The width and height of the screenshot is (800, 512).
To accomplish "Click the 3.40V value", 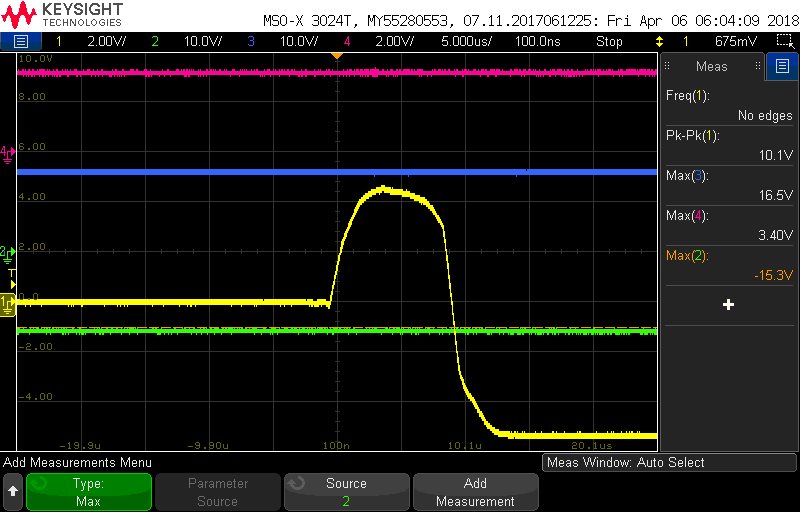I will [776, 235].
